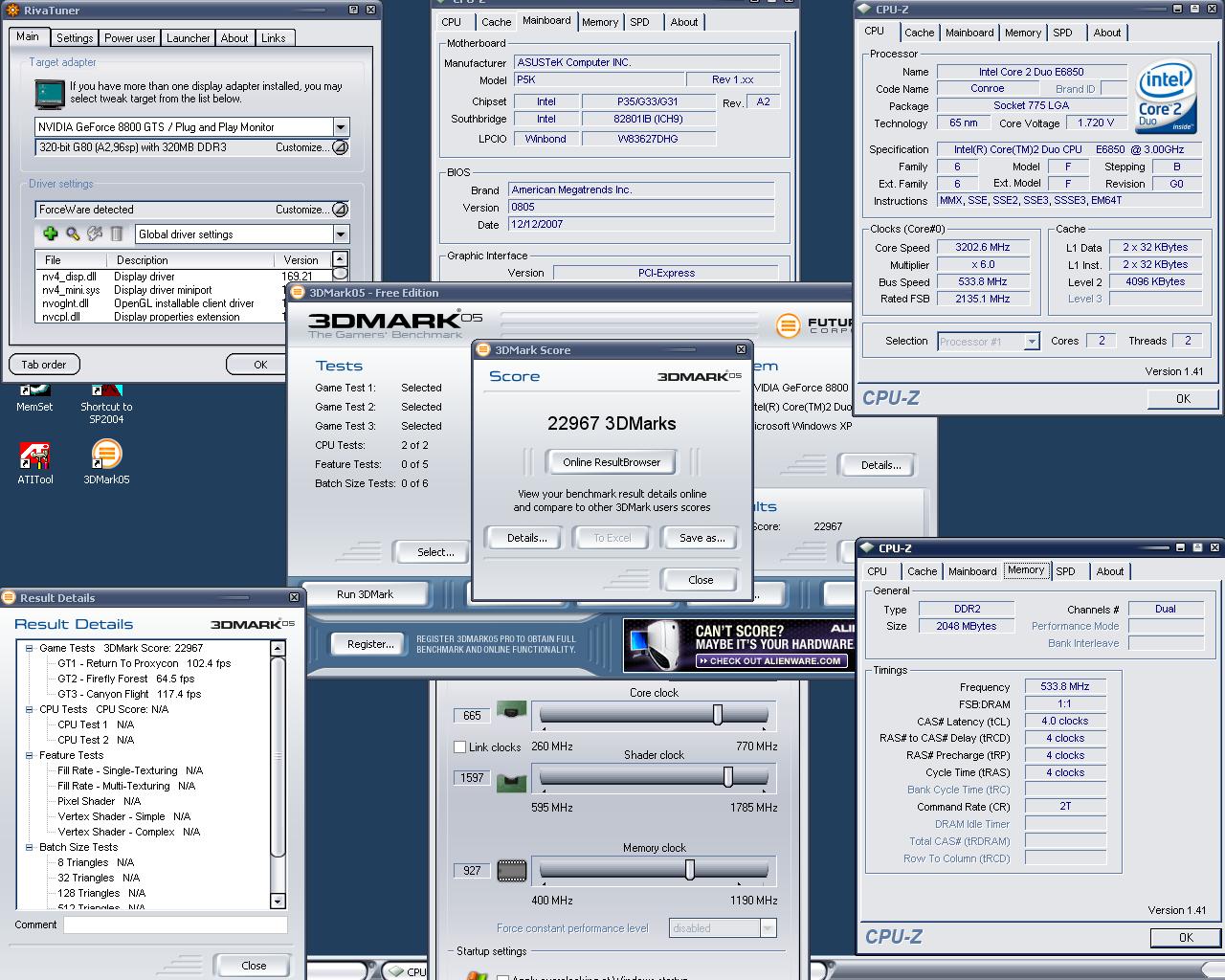Open the Force constant performance level dropdown
Screen dimensions: 1225x980
pos(768,927)
